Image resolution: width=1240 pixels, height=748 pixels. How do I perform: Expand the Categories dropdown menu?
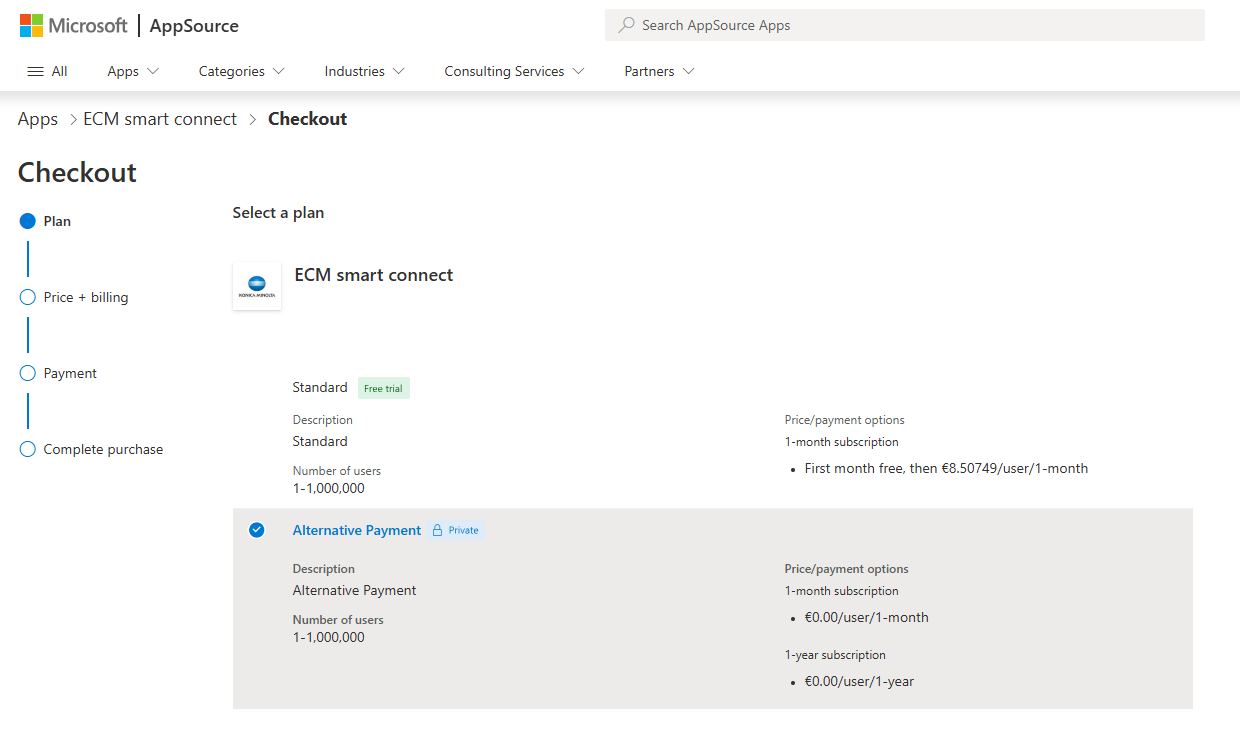click(242, 71)
